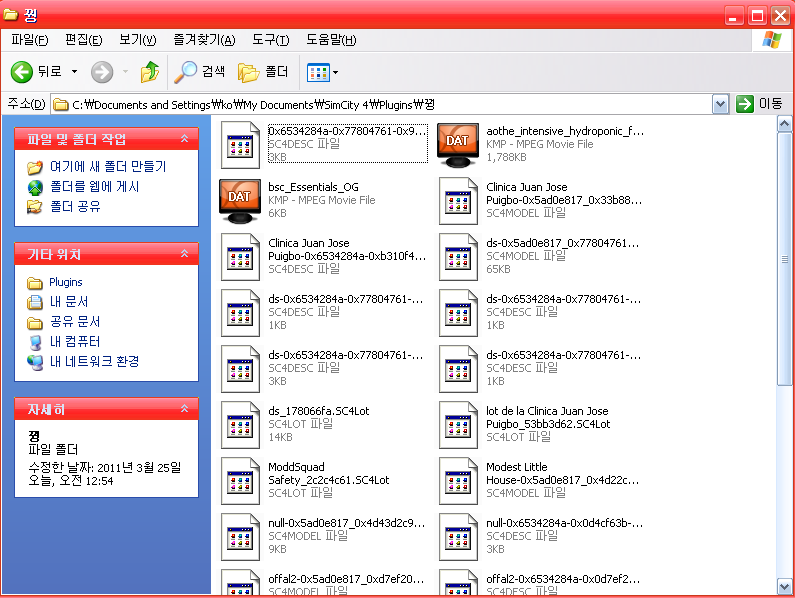Collapse the 기타 위치 panel
The height and width of the screenshot is (598, 795).
click(x=185, y=254)
